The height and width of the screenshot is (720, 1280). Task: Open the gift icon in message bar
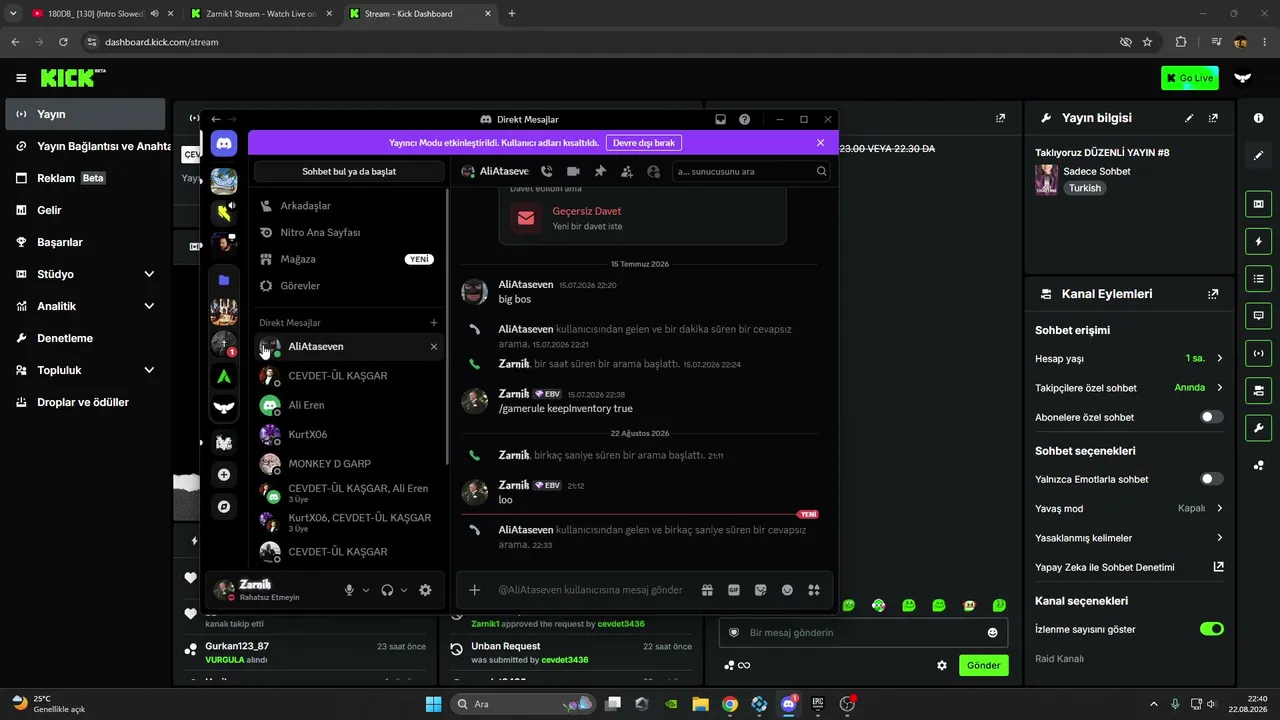tap(707, 590)
